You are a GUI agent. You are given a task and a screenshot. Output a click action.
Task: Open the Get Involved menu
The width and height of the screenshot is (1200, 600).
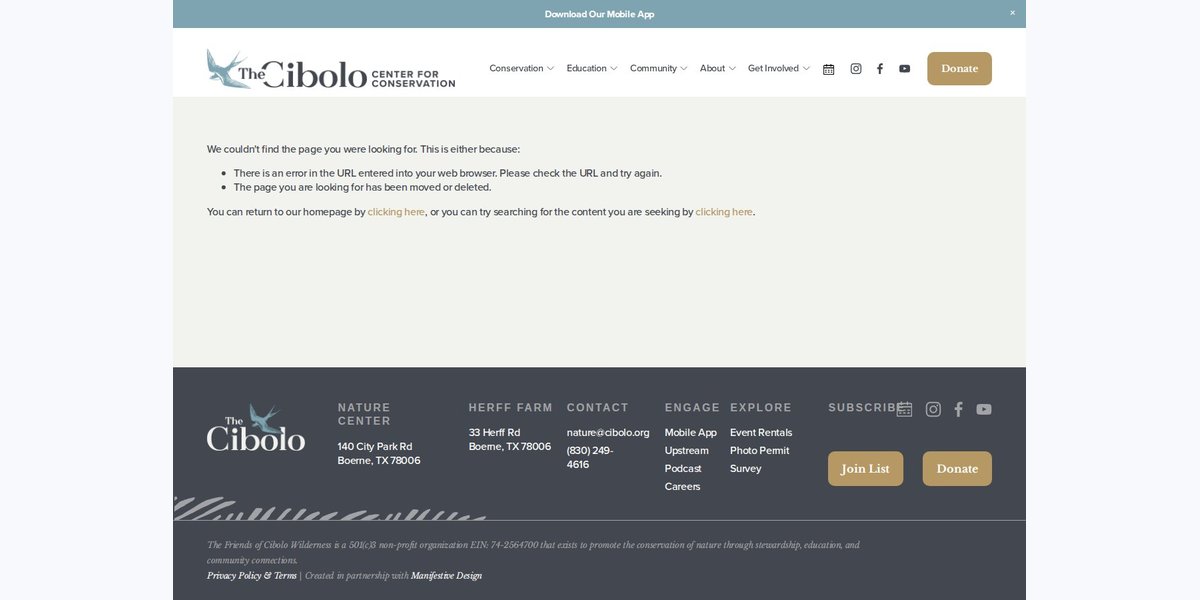tap(779, 68)
